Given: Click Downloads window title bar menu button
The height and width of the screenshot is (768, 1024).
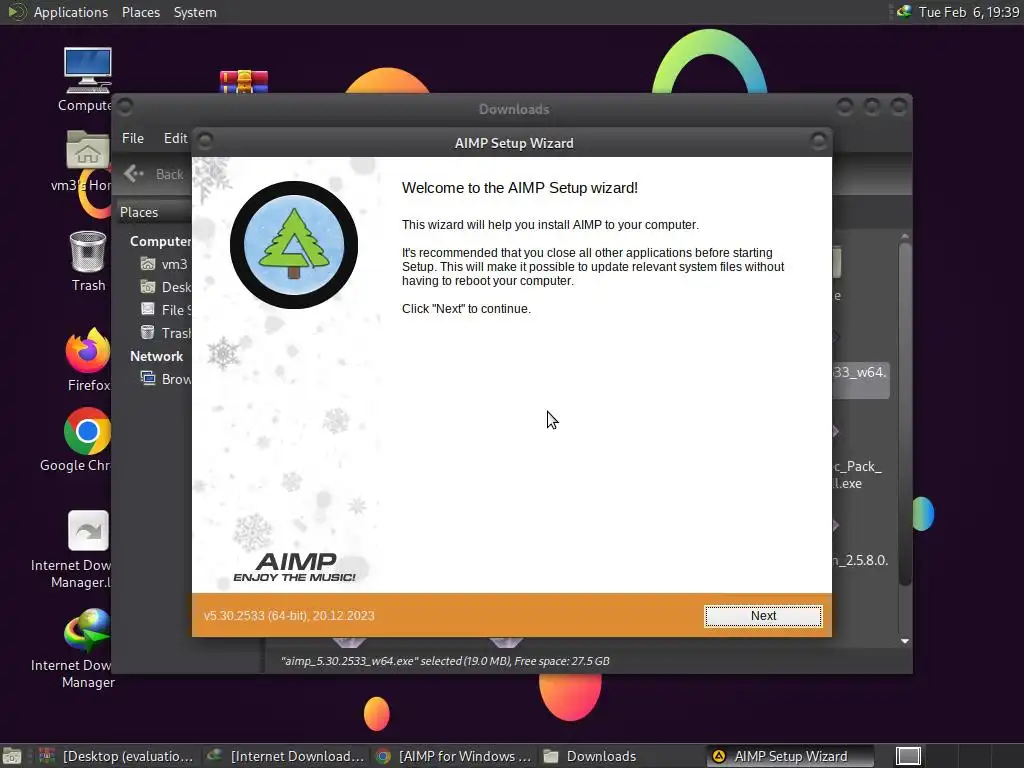Looking at the screenshot, I should click(125, 106).
